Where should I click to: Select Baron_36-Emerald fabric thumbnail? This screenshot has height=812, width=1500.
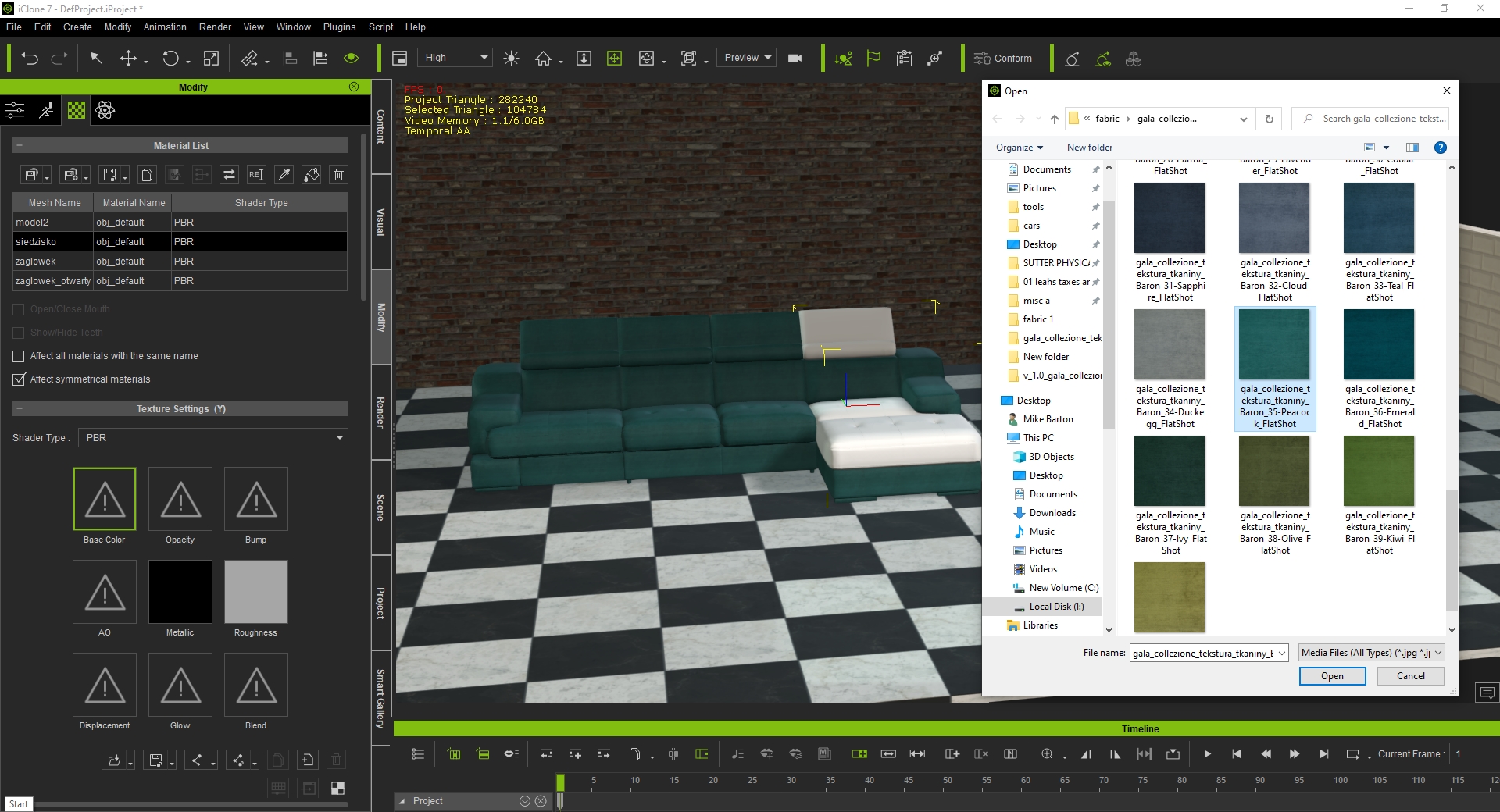click(1379, 345)
